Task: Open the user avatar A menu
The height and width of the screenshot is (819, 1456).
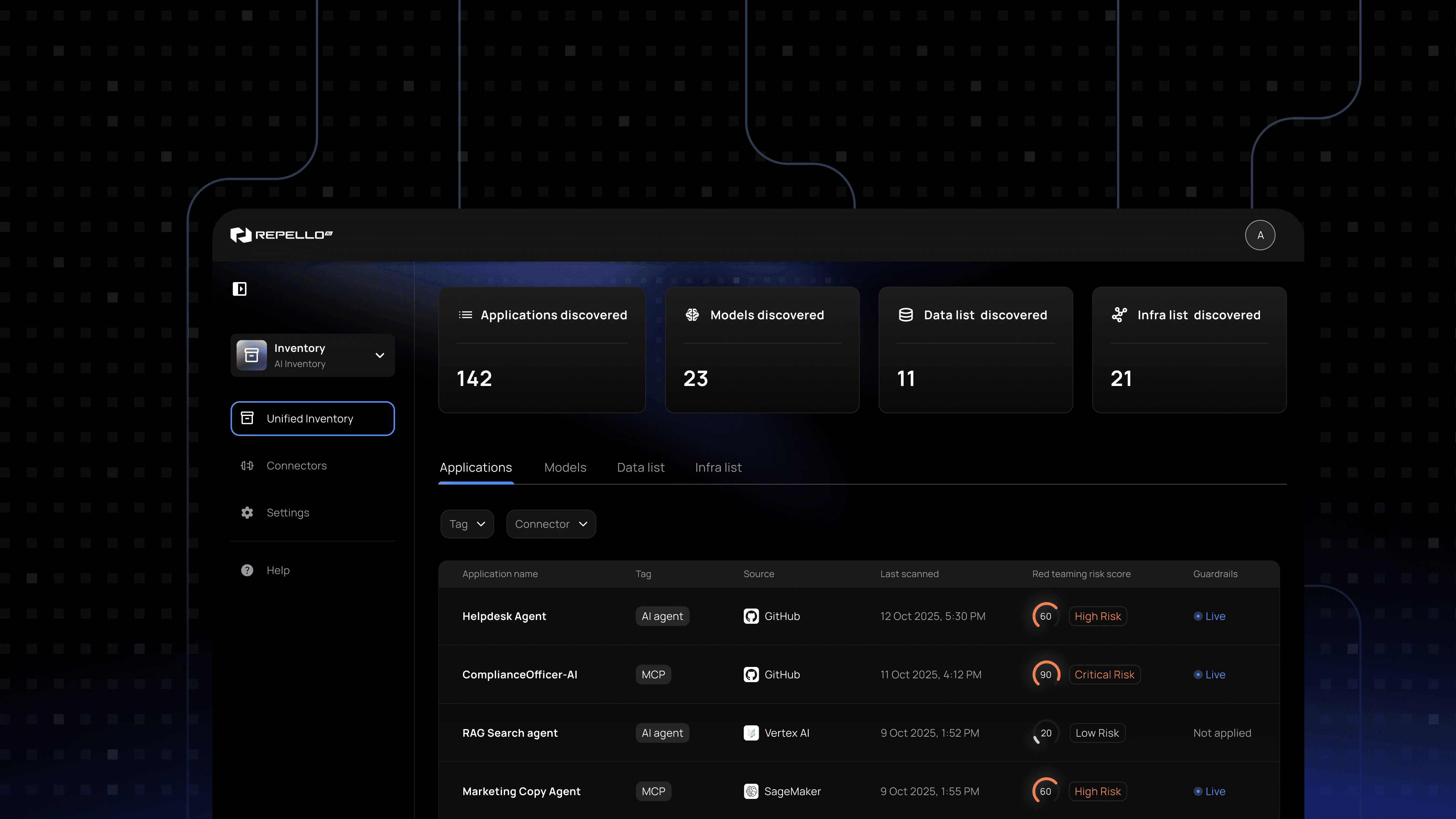Action: tap(1260, 235)
